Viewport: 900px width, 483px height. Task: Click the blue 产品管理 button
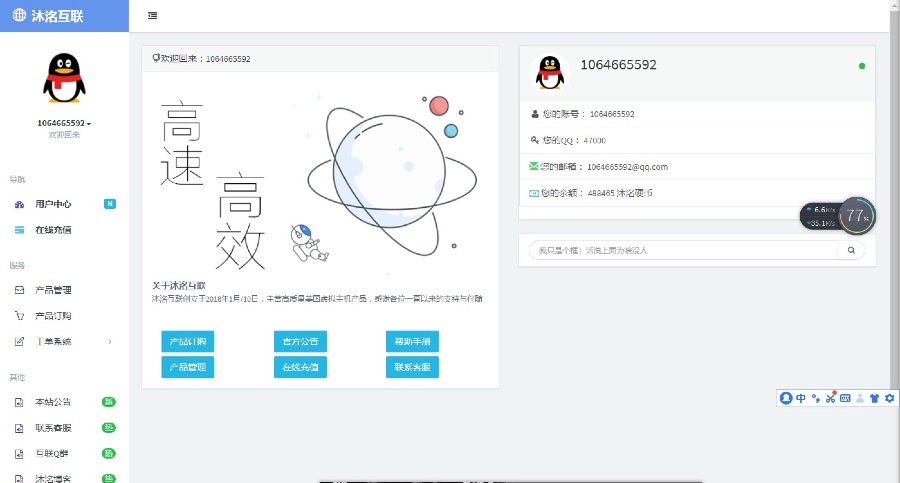click(188, 367)
